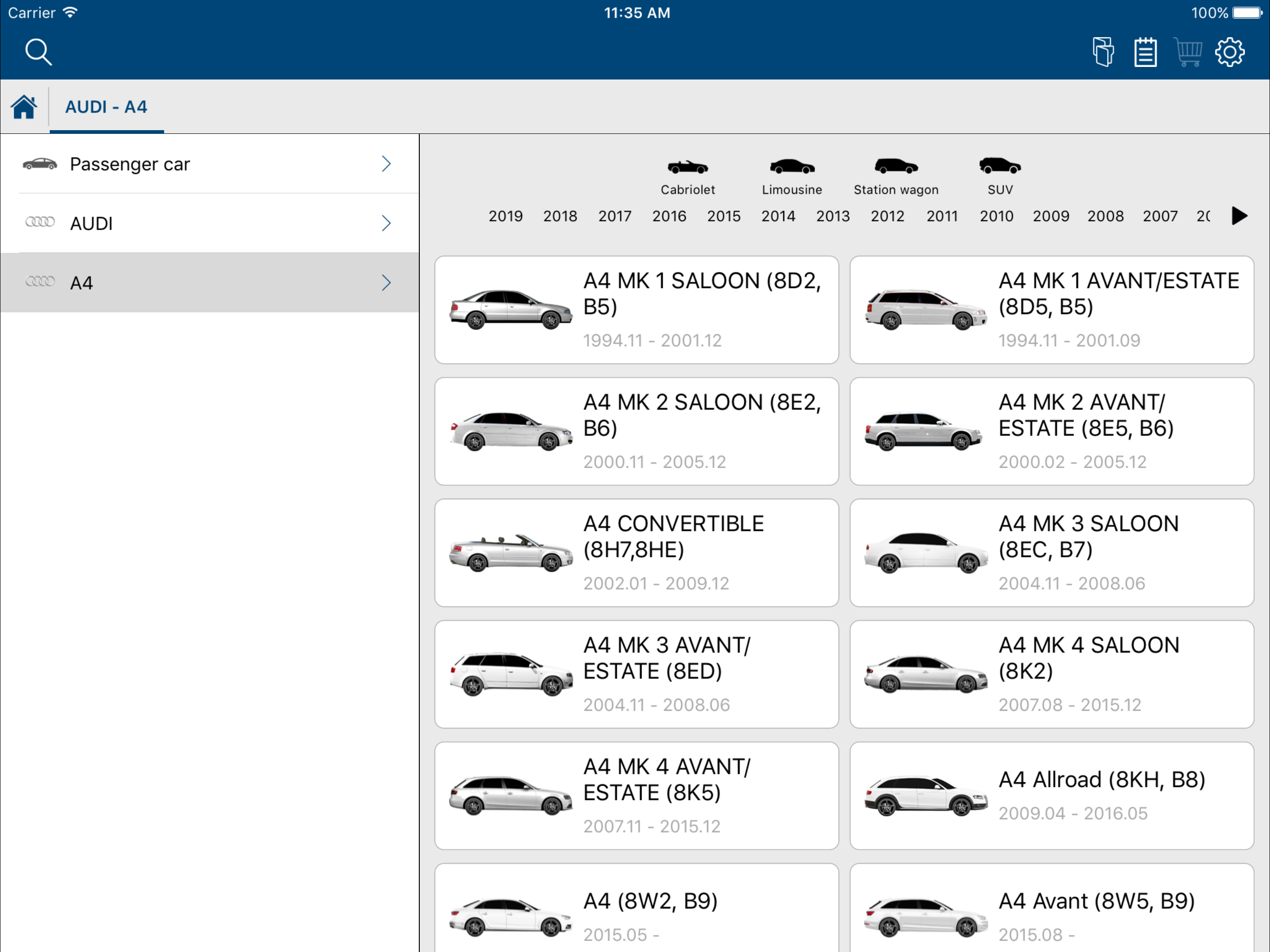Open A4 (8W2, B9) card
This screenshot has width=1270, height=952.
pos(636,908)
